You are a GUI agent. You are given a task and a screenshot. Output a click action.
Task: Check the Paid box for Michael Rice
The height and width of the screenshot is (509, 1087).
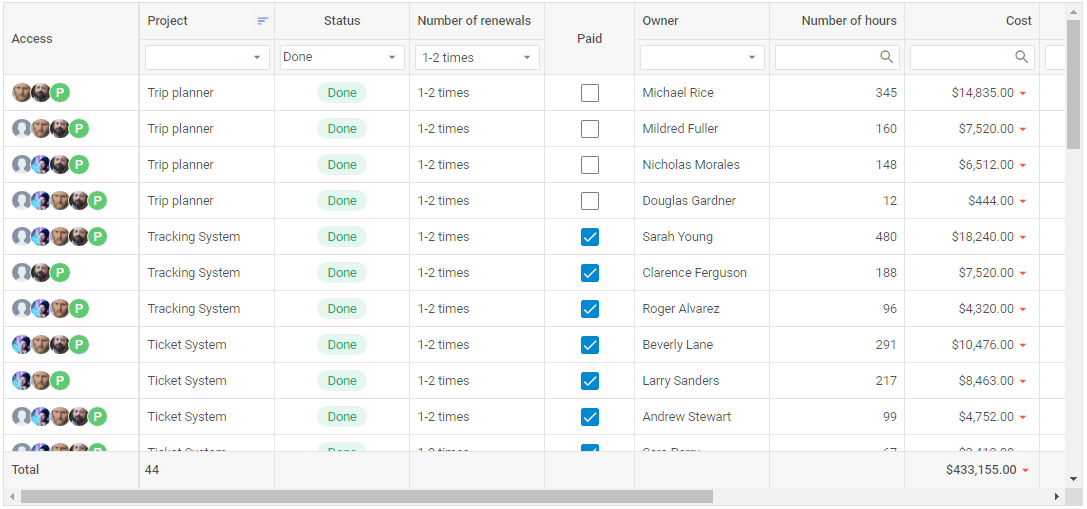590,93
